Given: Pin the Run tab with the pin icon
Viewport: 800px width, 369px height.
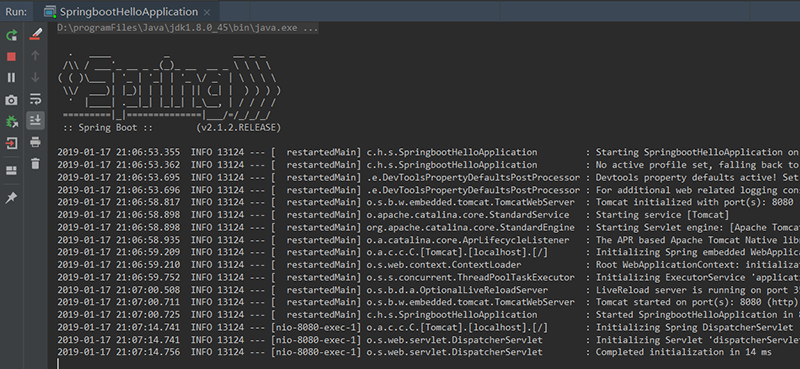Looking at the screenshot, I should (11, 198).
